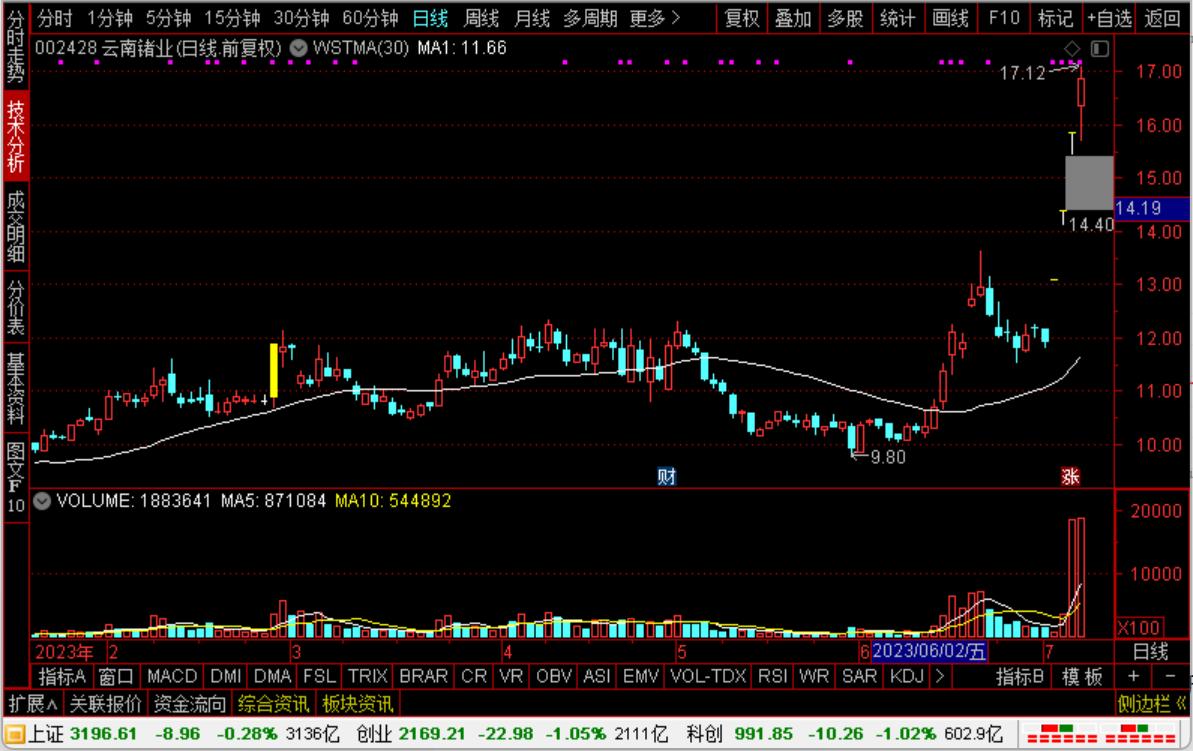Apply the DMI indicator
1193x751 pixels.
click(x=226, y=676)
